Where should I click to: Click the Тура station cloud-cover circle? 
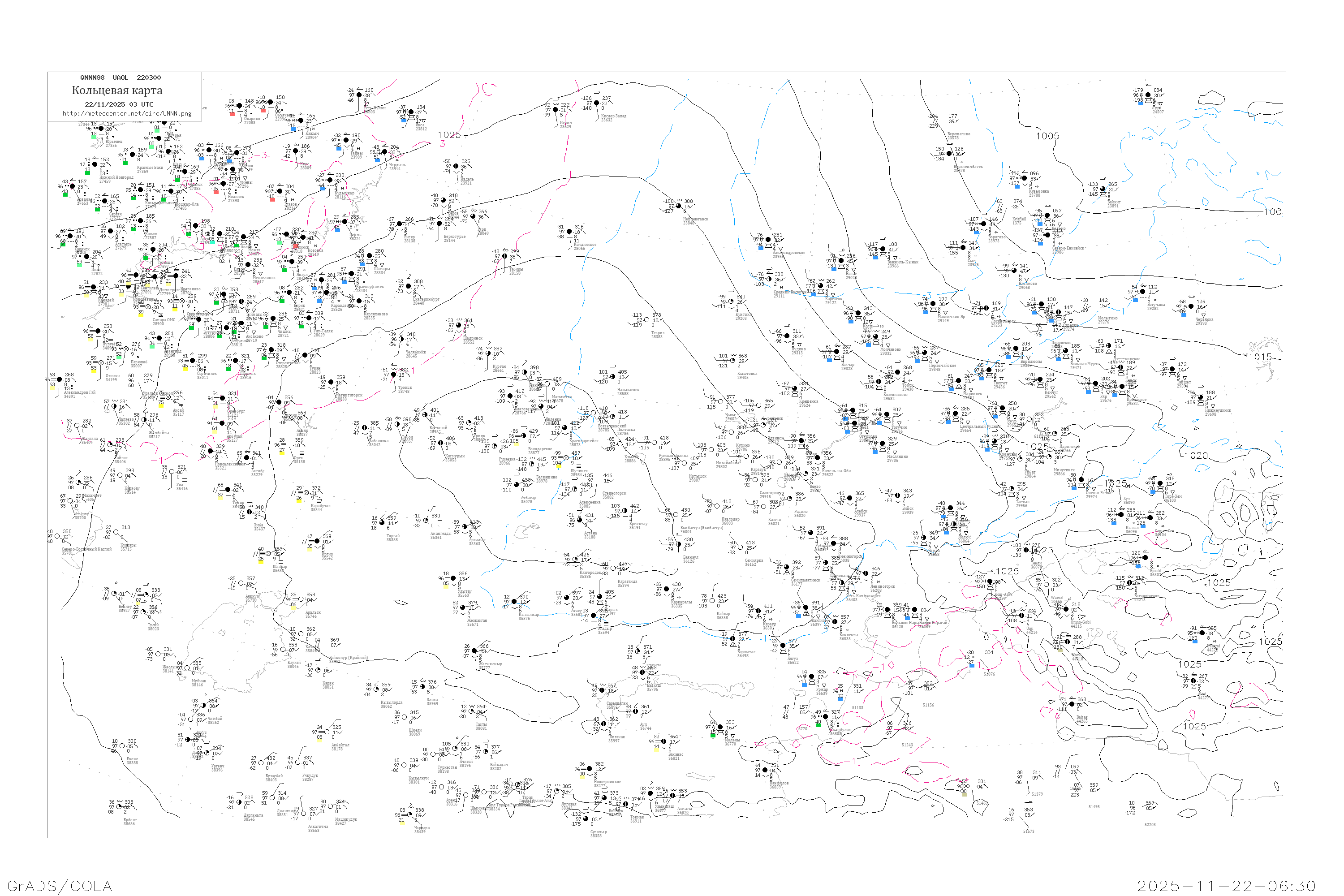coord(1149,95)
